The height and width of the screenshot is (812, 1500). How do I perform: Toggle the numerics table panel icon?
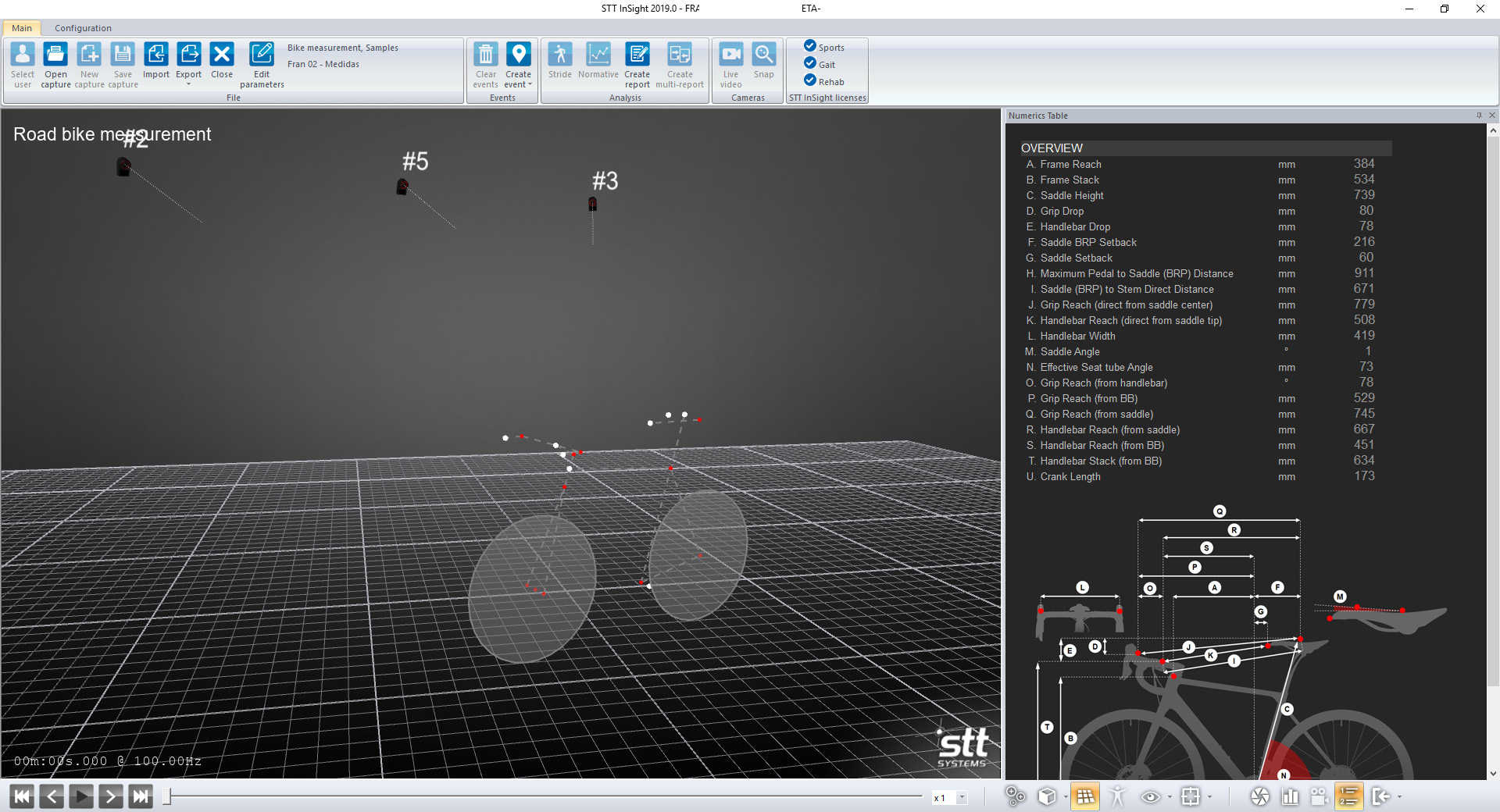[1348, 796]
